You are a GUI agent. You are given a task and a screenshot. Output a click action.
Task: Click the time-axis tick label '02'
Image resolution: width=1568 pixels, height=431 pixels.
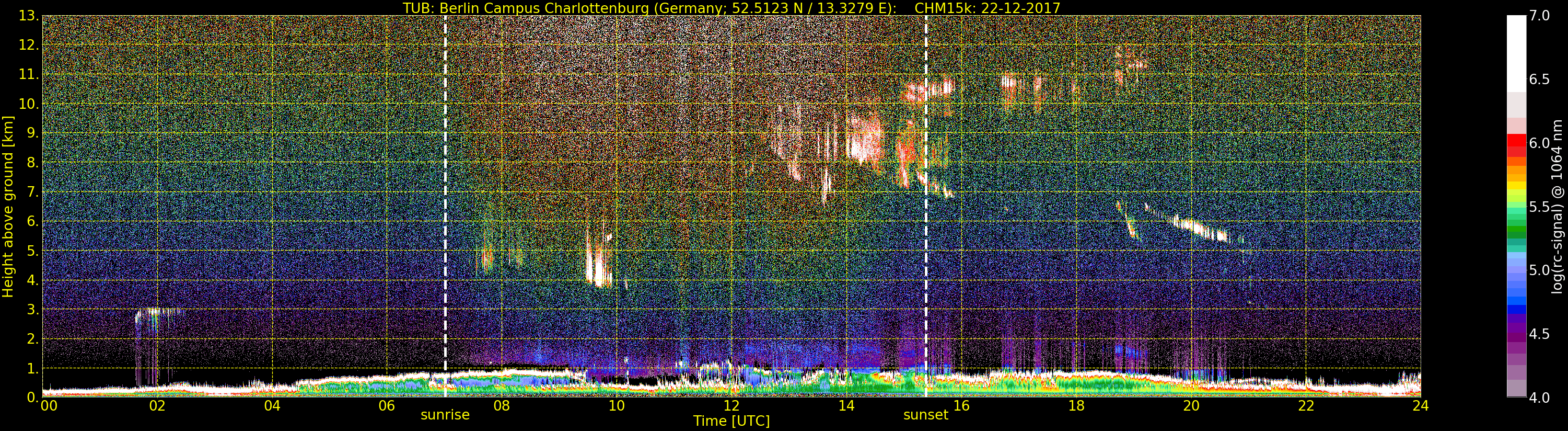coord(157,405)
